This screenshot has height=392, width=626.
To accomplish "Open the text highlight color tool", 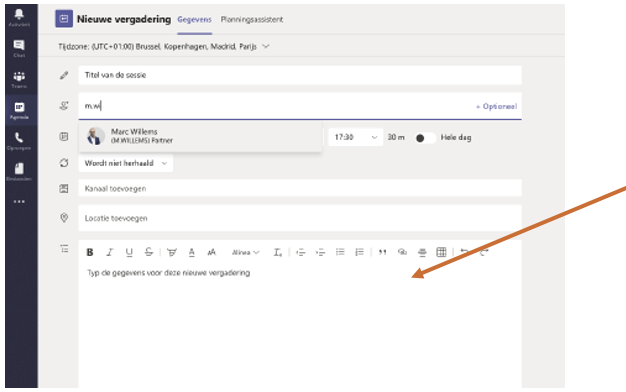I will [x=172, y=252].
